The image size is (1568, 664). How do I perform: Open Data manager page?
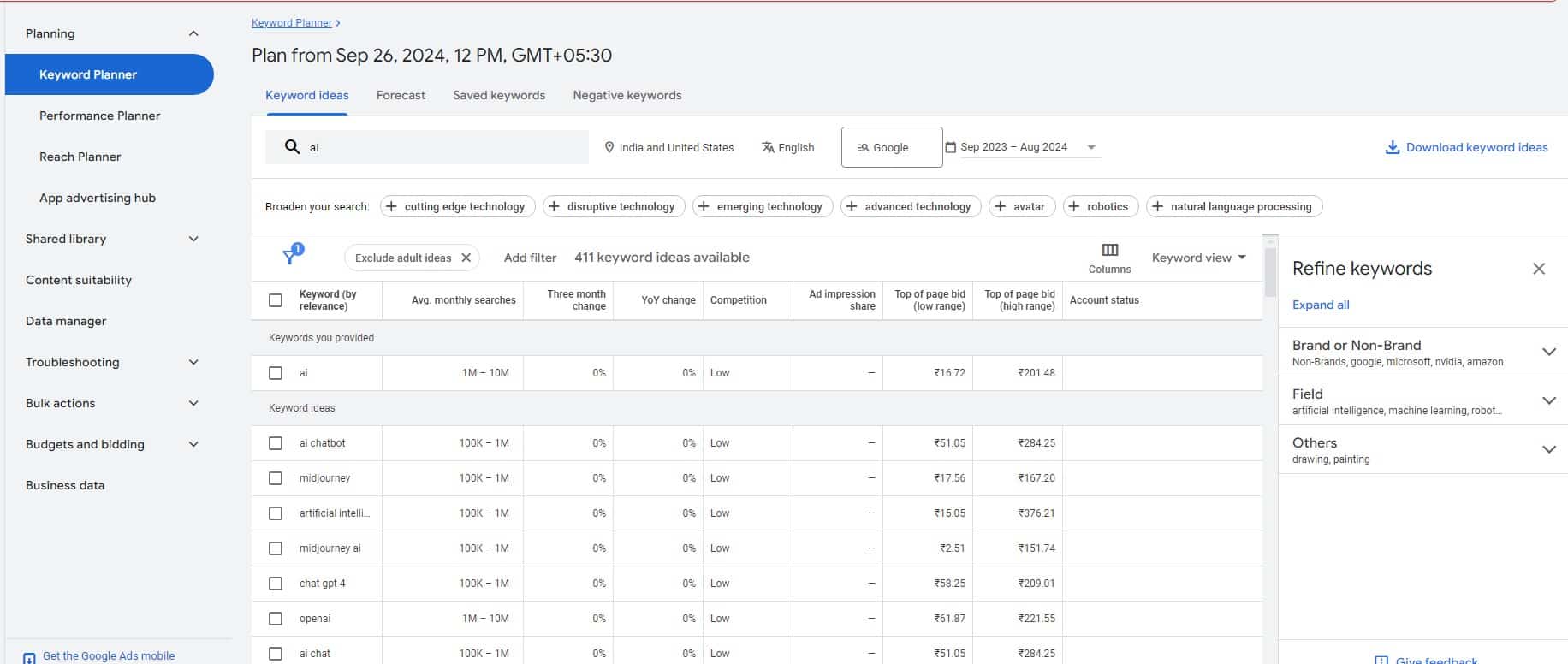point(66,321)
